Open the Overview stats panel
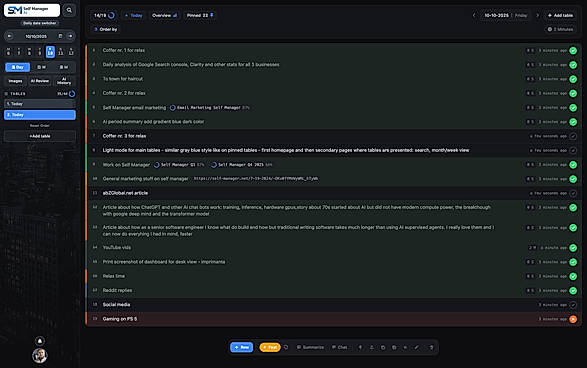The image size is (587, 368). pyautogui.click(x=164, y=15)
